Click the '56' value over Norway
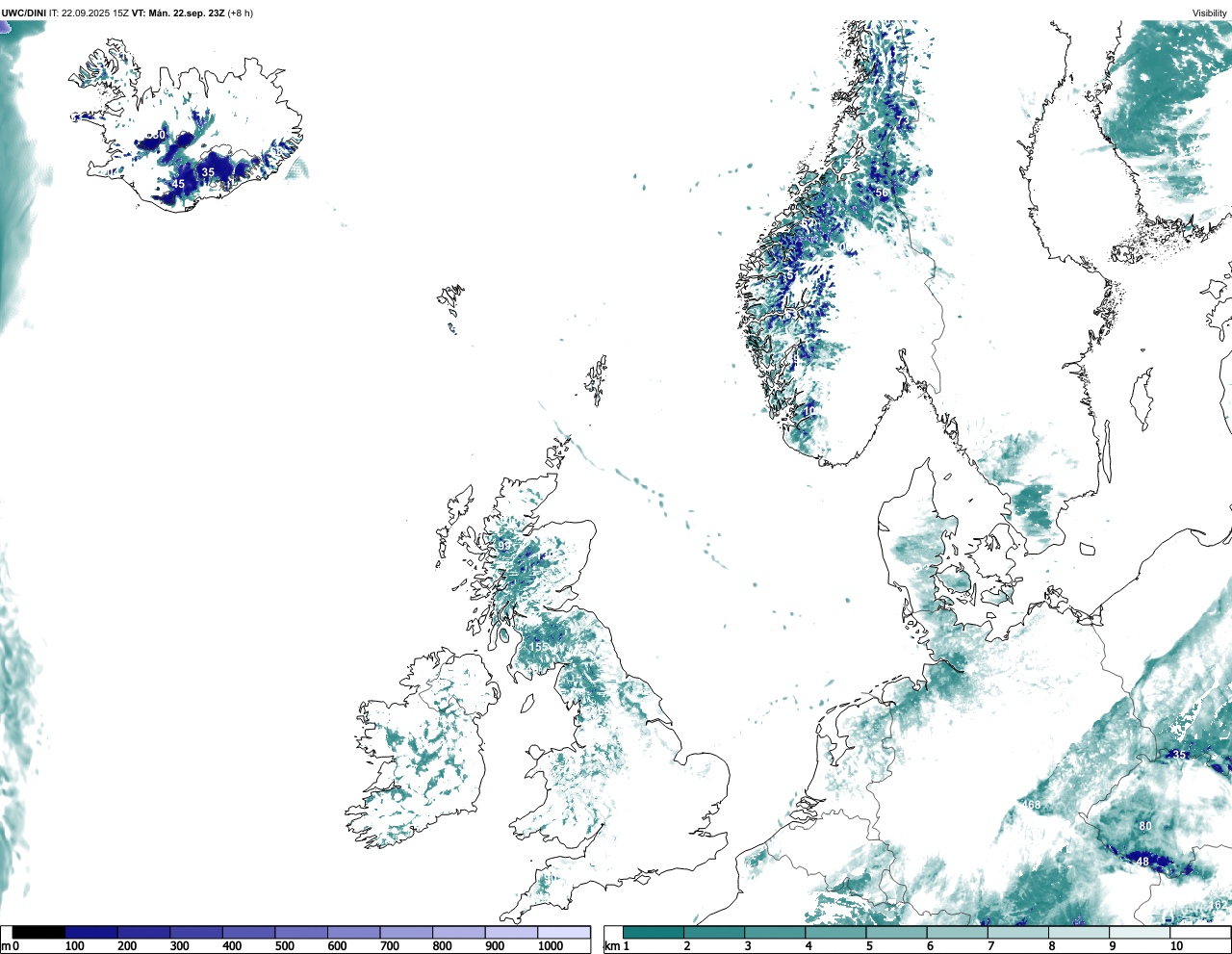Viewport: 1232px width, 954px height. [x=882, y=193]
